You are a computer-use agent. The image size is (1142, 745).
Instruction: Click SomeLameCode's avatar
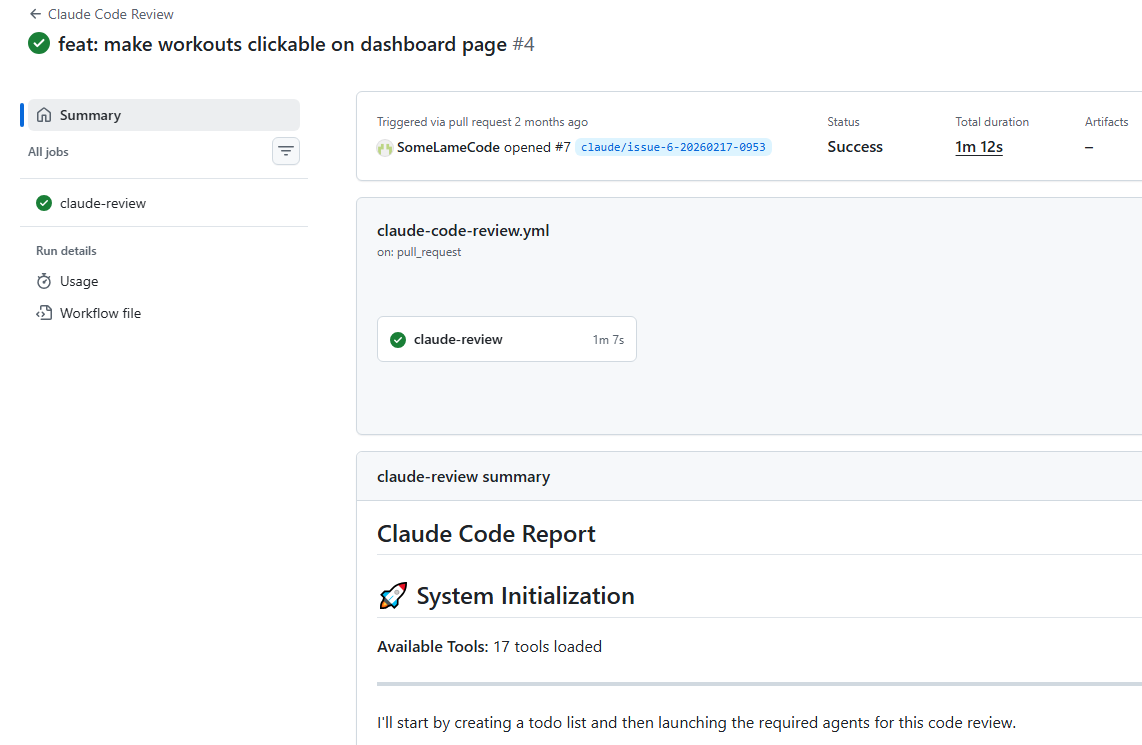(x=385, y=147)
